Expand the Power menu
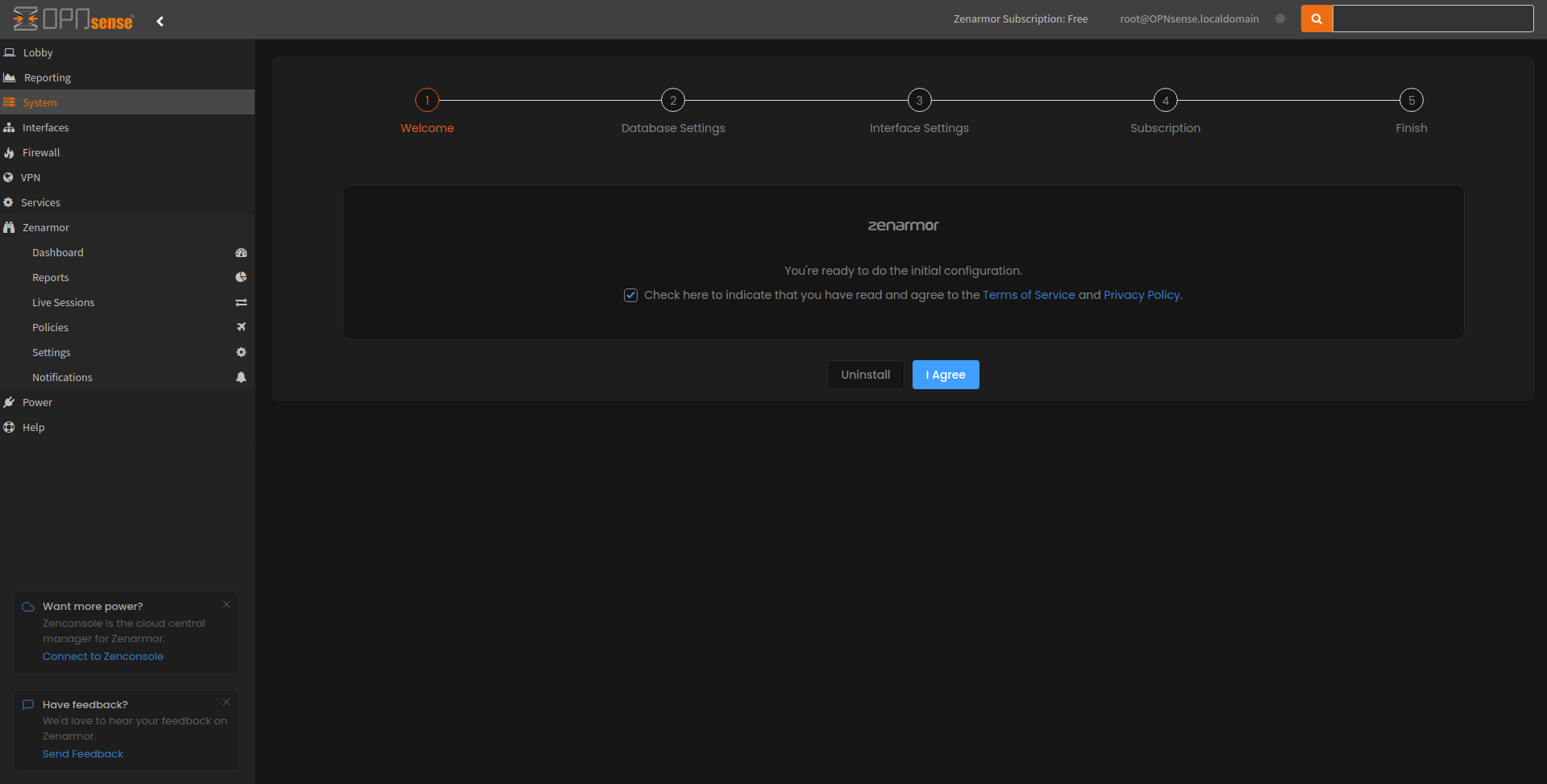The height and width of the screenshot is (784, 1547). pyautogui.click(x=127, y=402)
